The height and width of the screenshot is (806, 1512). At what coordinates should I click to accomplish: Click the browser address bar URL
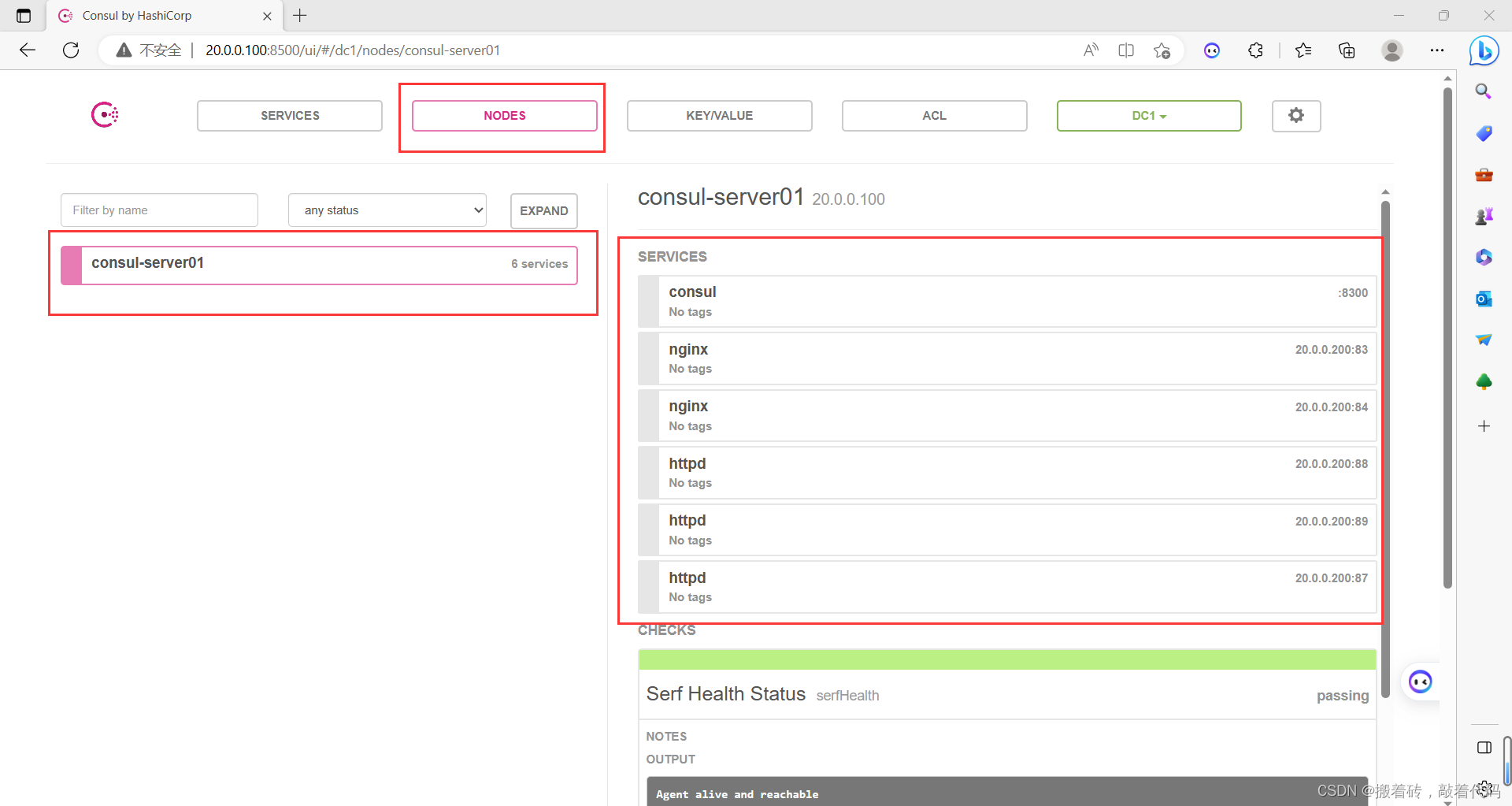(353, 50)
